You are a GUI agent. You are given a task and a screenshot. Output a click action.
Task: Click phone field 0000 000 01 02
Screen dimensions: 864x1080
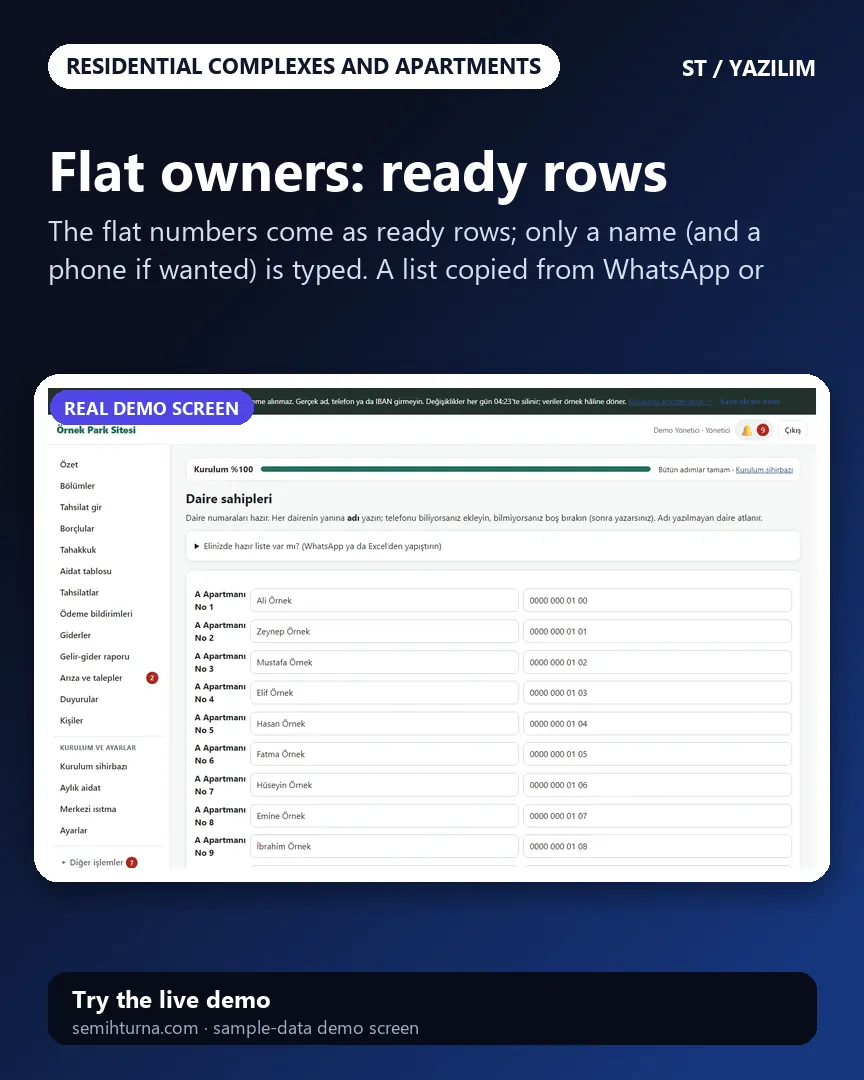coord(657,663)
